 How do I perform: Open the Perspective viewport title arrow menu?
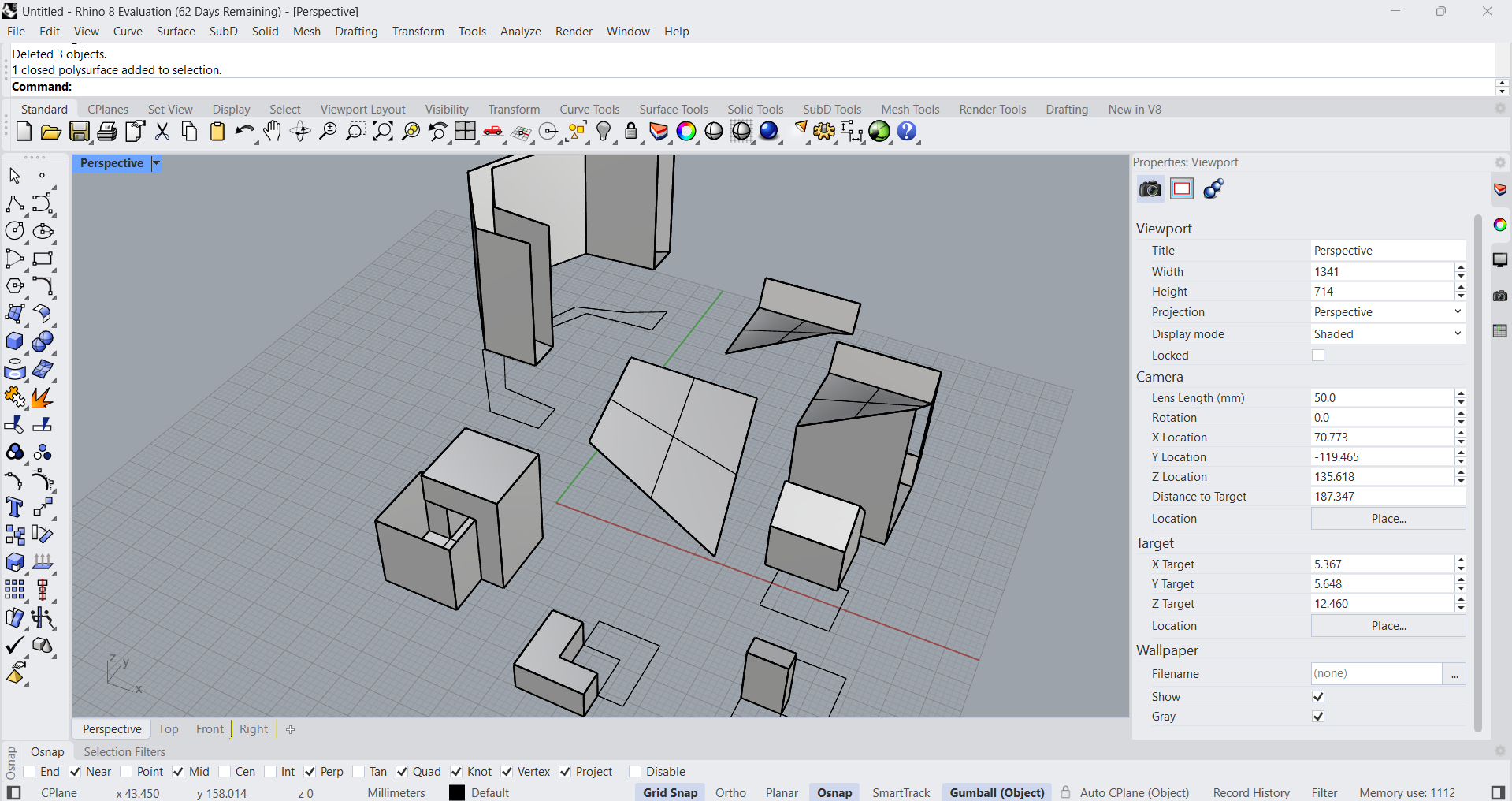(156, 163)
